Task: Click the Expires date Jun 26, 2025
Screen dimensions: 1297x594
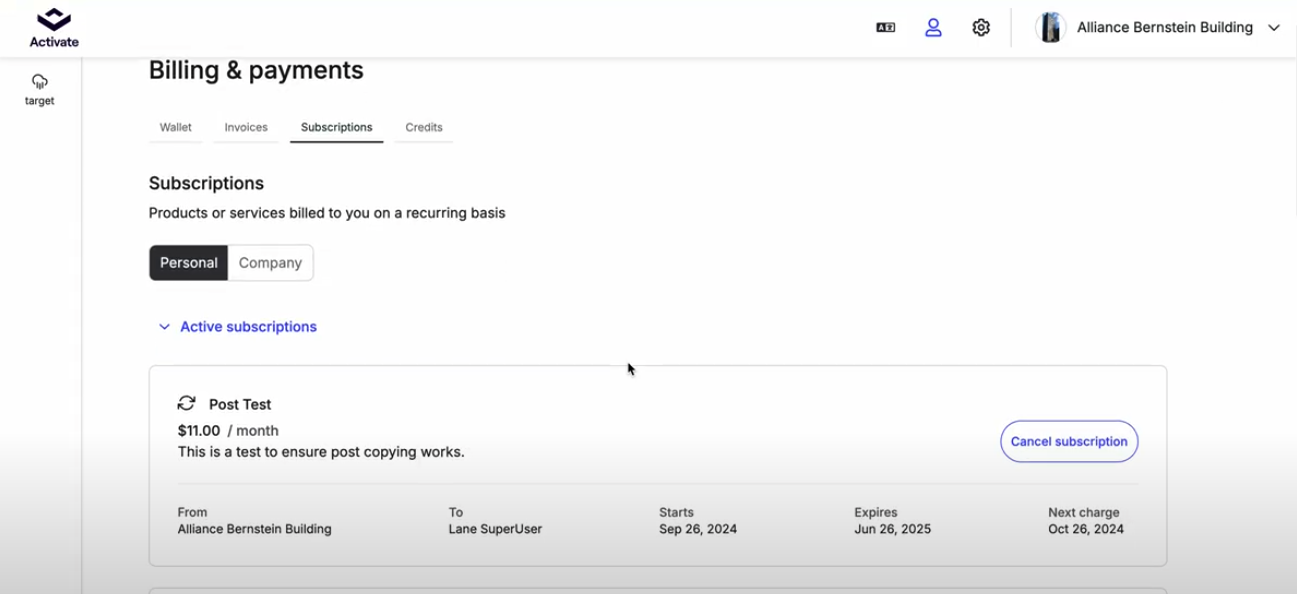Action: 892,529
